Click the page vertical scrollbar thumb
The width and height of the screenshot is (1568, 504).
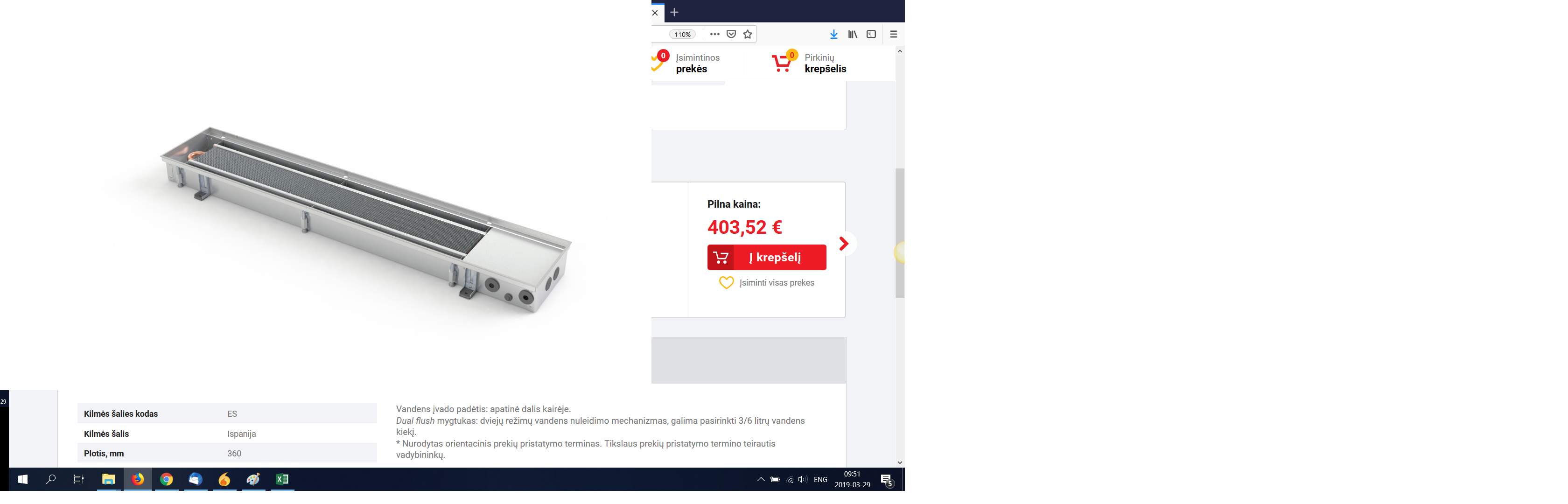[900, 234]
